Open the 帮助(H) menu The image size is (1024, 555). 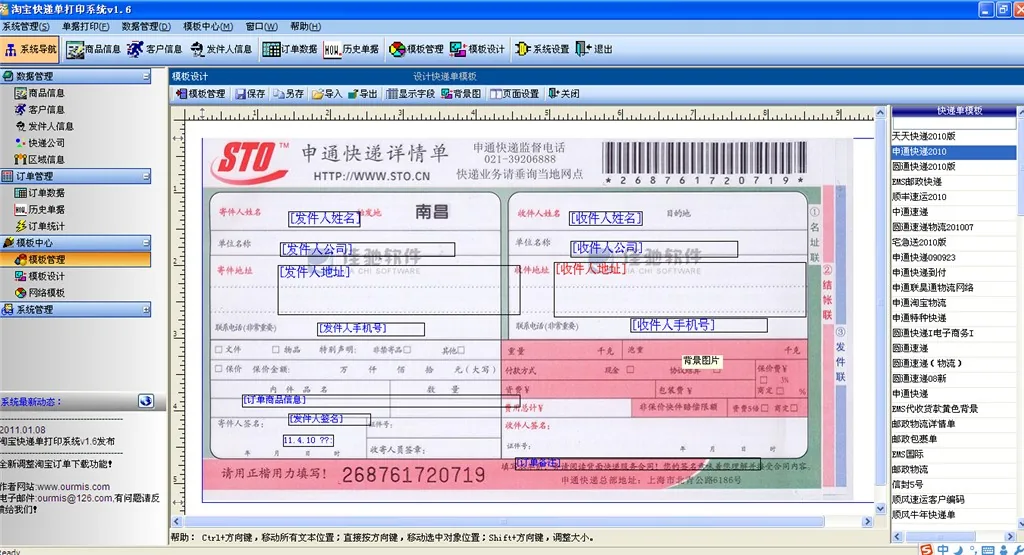point(305,27)
